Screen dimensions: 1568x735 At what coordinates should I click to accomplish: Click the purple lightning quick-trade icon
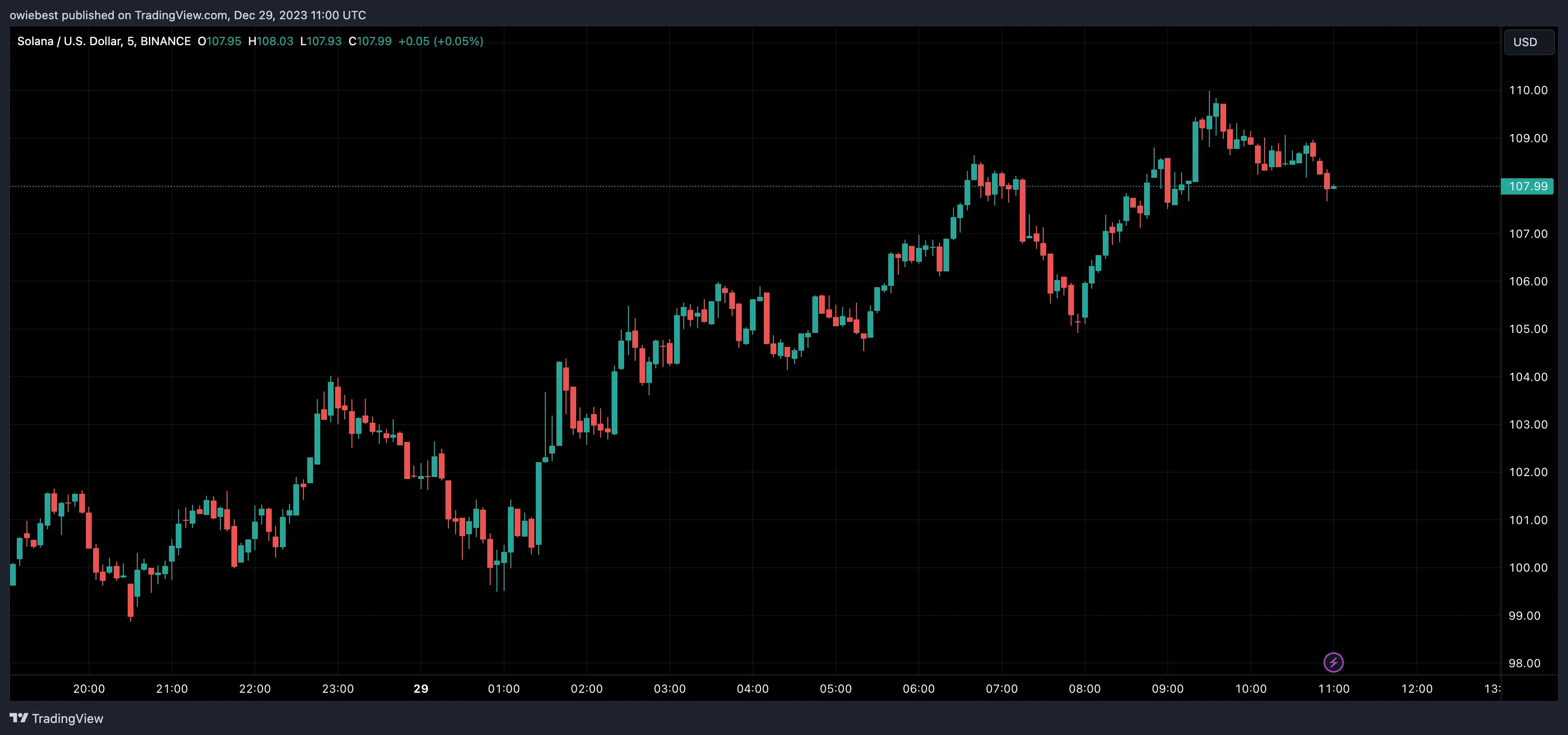point(1334,662)
